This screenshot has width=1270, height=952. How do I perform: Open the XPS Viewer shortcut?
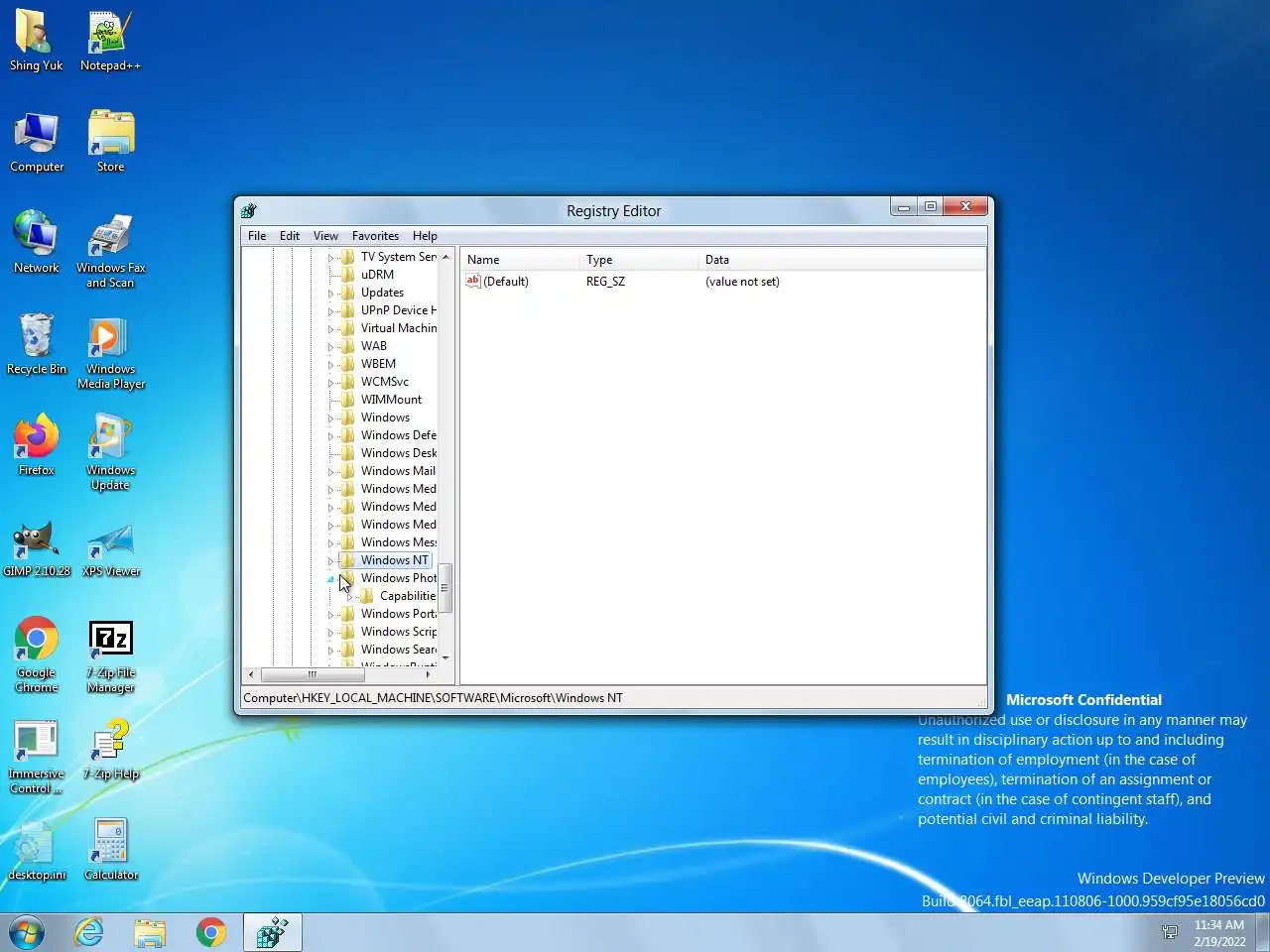click(x=110, y=548)
